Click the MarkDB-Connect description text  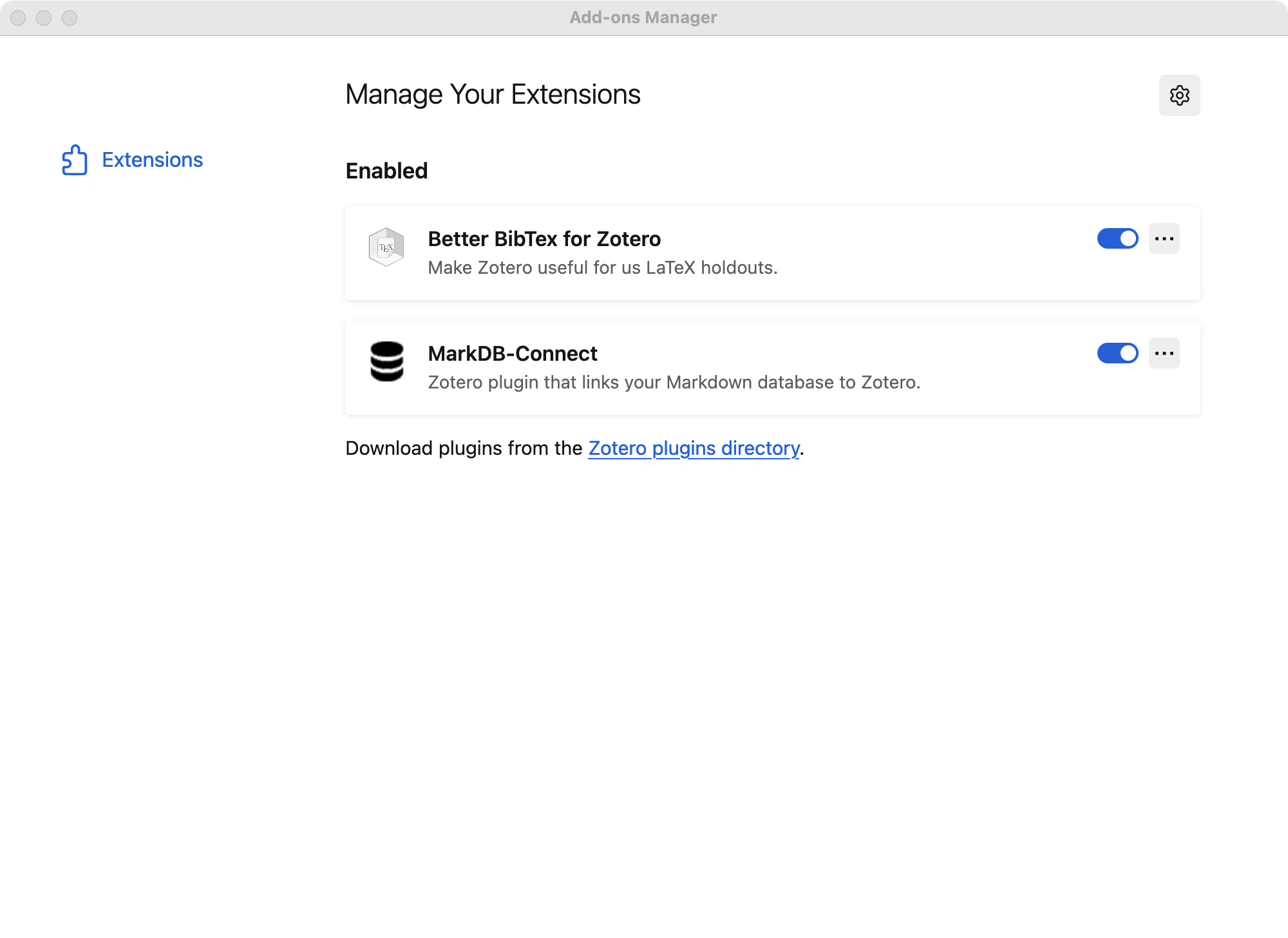(x=674, y=383)
